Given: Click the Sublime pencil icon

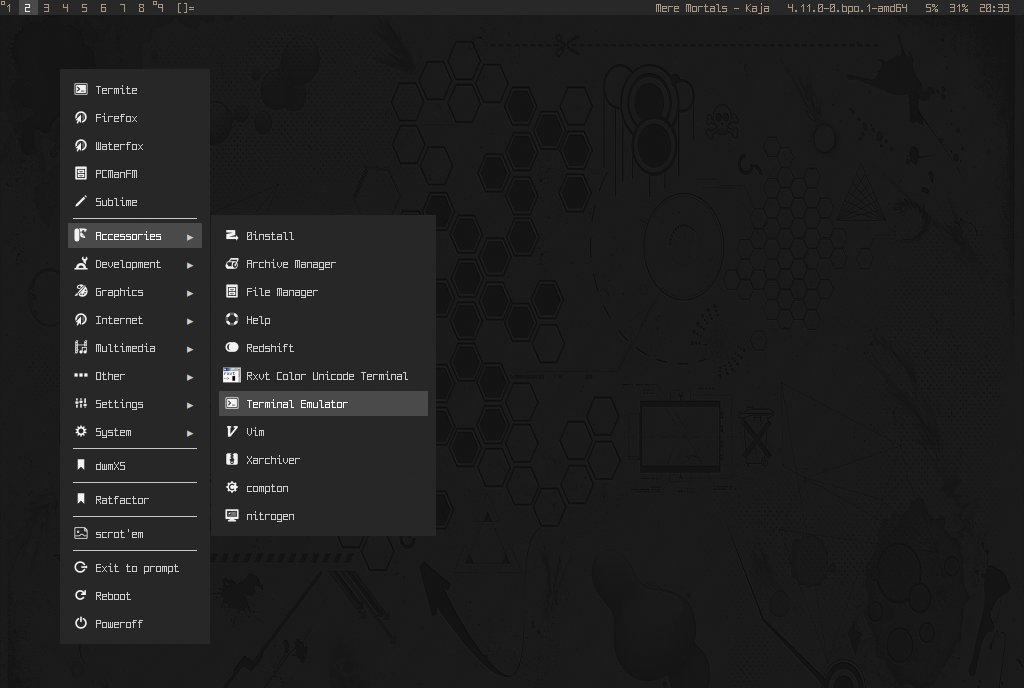Looking at the screenshot, I should (x=81, y=202).
